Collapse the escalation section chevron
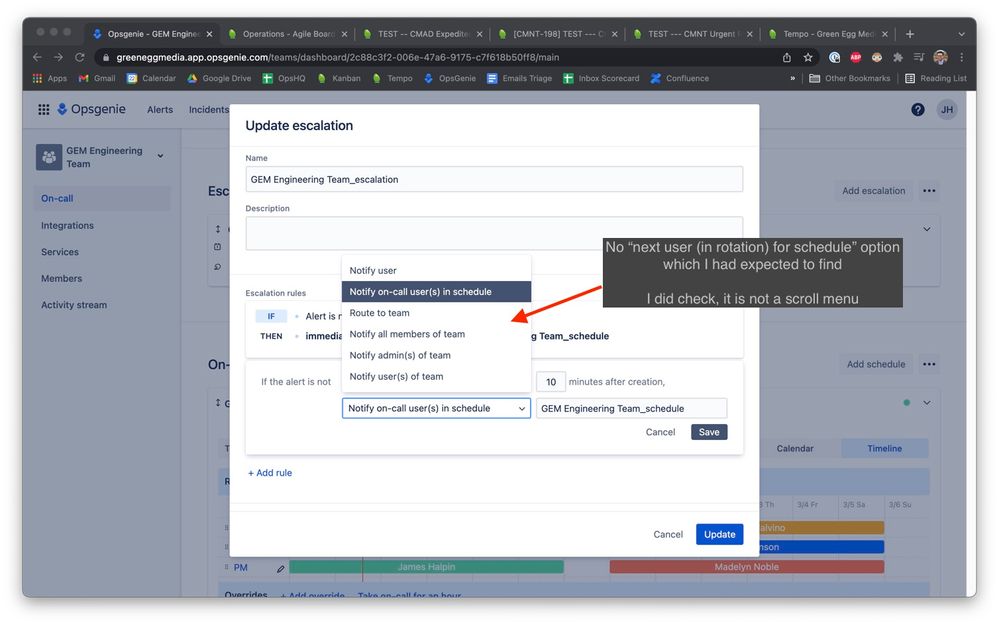The image size is (999, 625). (926, 229)
